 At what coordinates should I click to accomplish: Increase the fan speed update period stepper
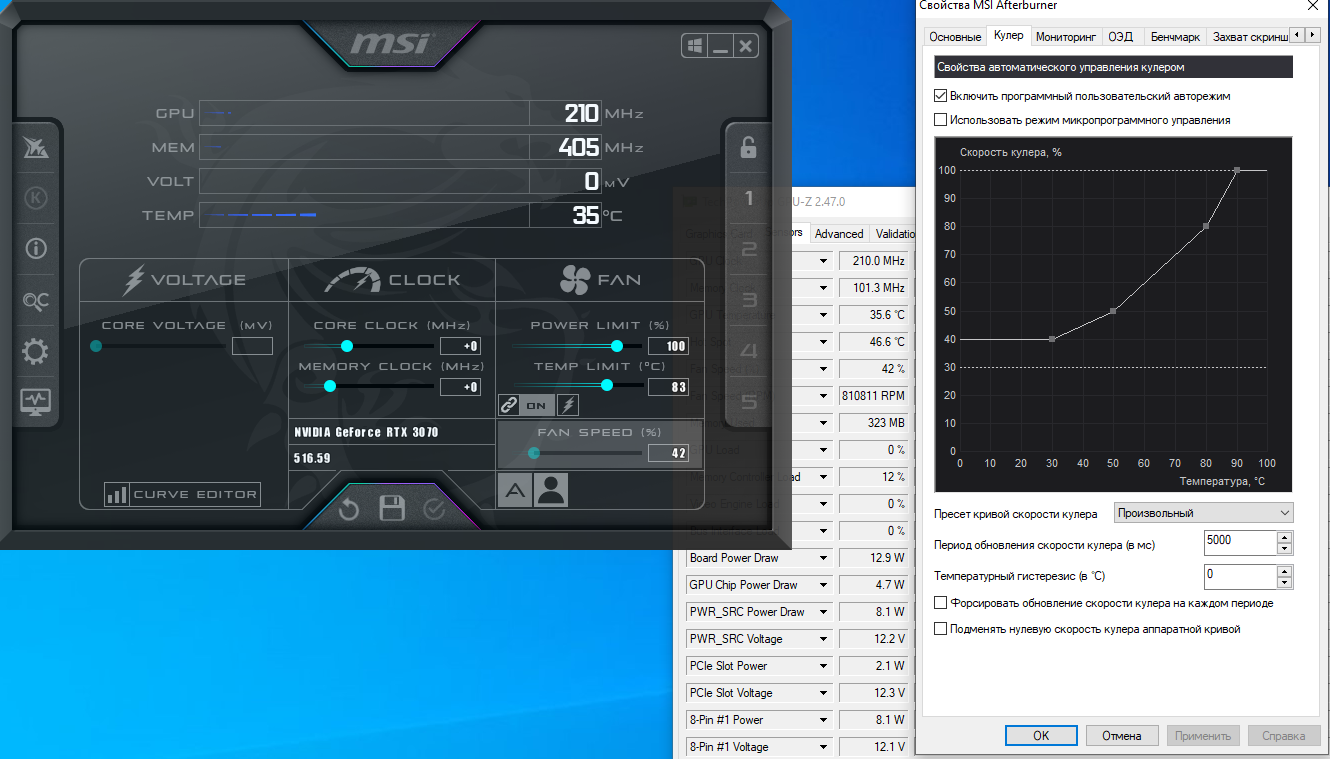(1285, 537)
